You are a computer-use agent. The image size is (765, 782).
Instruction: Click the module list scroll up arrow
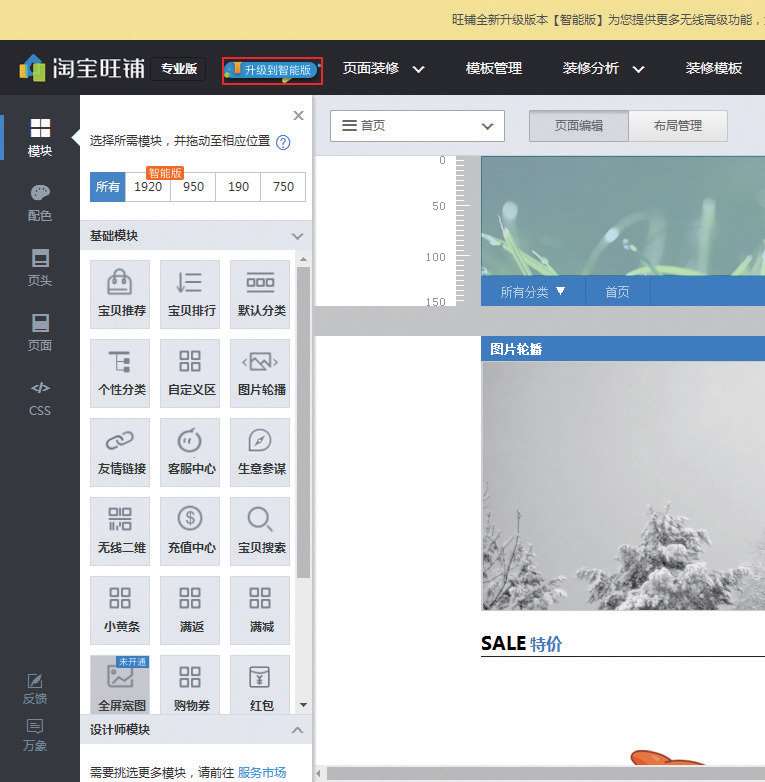(x=303, y=260)
